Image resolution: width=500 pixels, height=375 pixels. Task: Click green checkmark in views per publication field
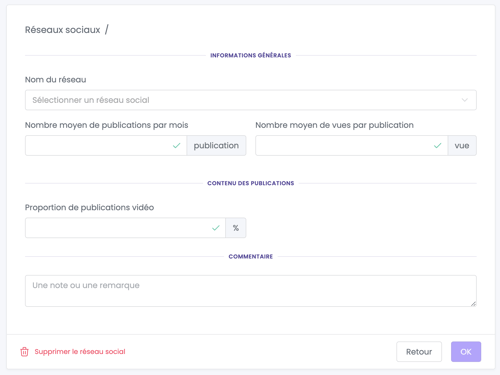pyautogui.click(x=438, y=146)
